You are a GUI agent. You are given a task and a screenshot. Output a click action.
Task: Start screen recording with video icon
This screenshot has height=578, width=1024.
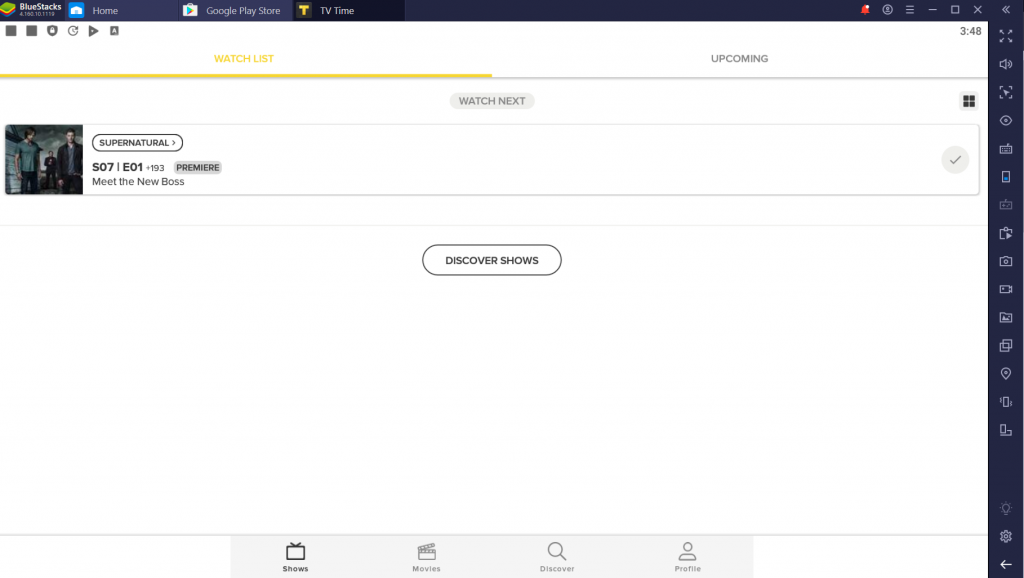tap(1006, 289)
